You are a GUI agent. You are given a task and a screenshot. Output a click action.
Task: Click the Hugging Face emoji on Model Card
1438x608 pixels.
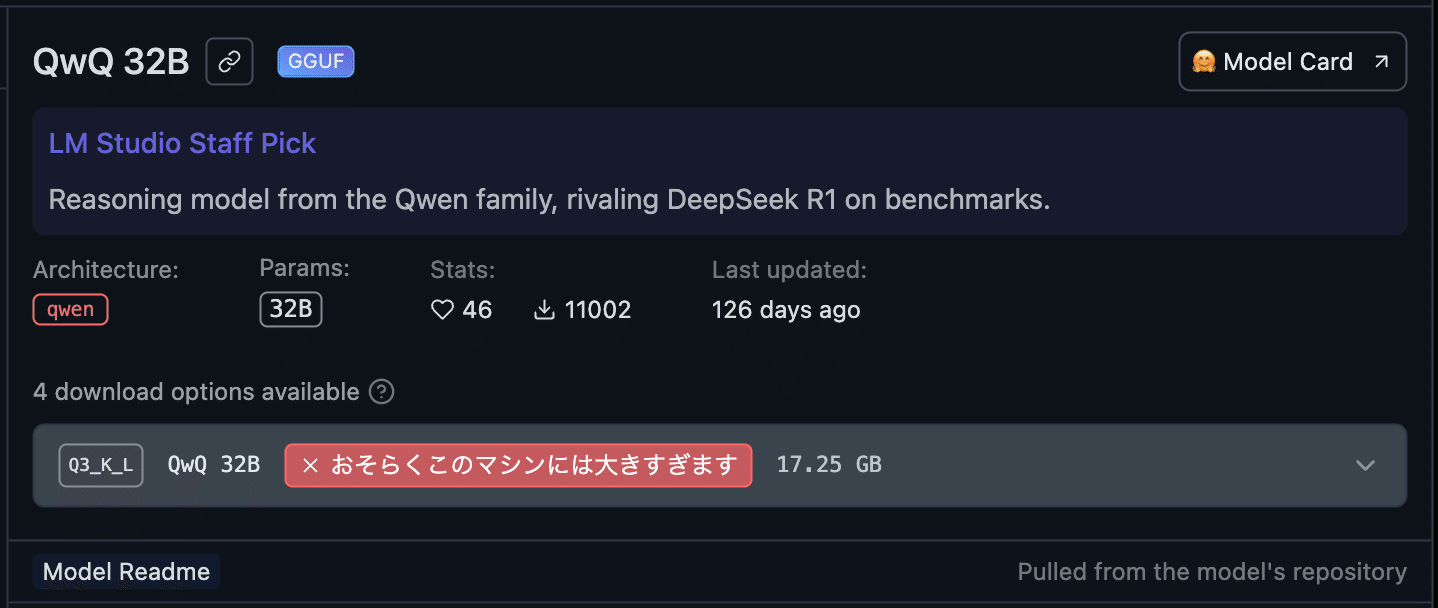coord(1203,62)
